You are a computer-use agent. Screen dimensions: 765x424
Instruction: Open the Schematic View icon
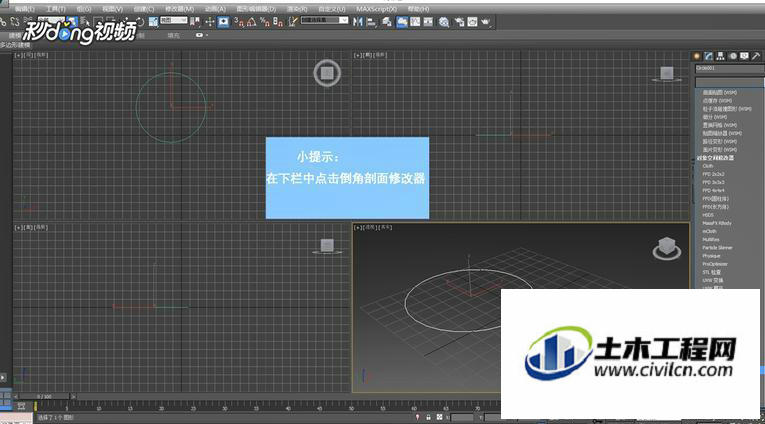click(x=428, y=22)
